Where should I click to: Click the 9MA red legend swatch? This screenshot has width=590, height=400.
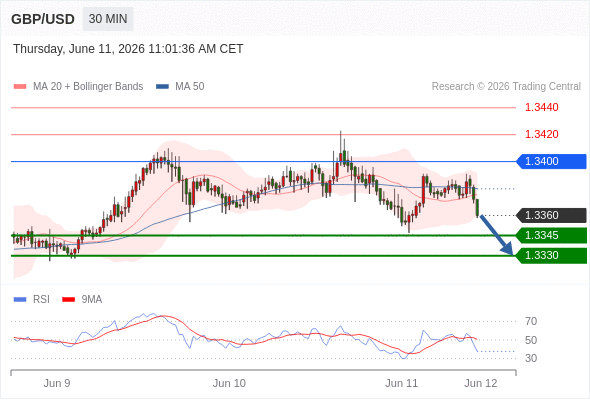coord(68,300)
